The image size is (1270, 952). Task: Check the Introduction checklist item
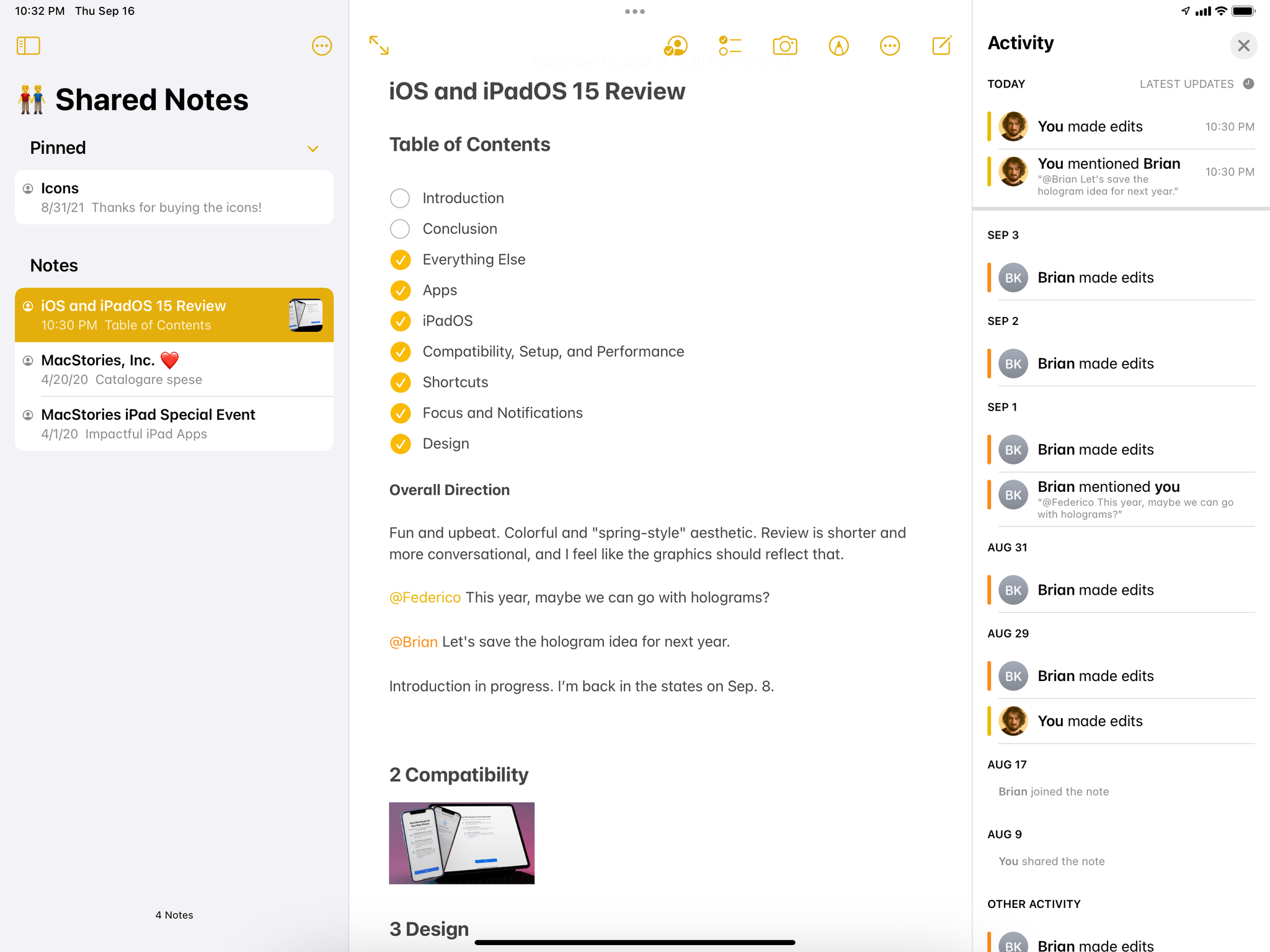click(x=400, y=198)
